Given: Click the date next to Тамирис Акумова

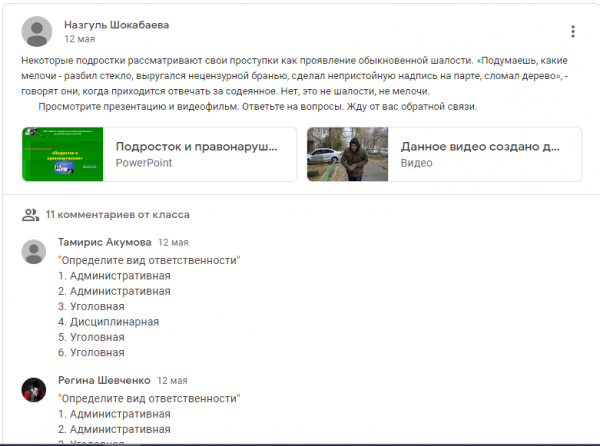Looking at the screenshot, I should pos(173,242).
